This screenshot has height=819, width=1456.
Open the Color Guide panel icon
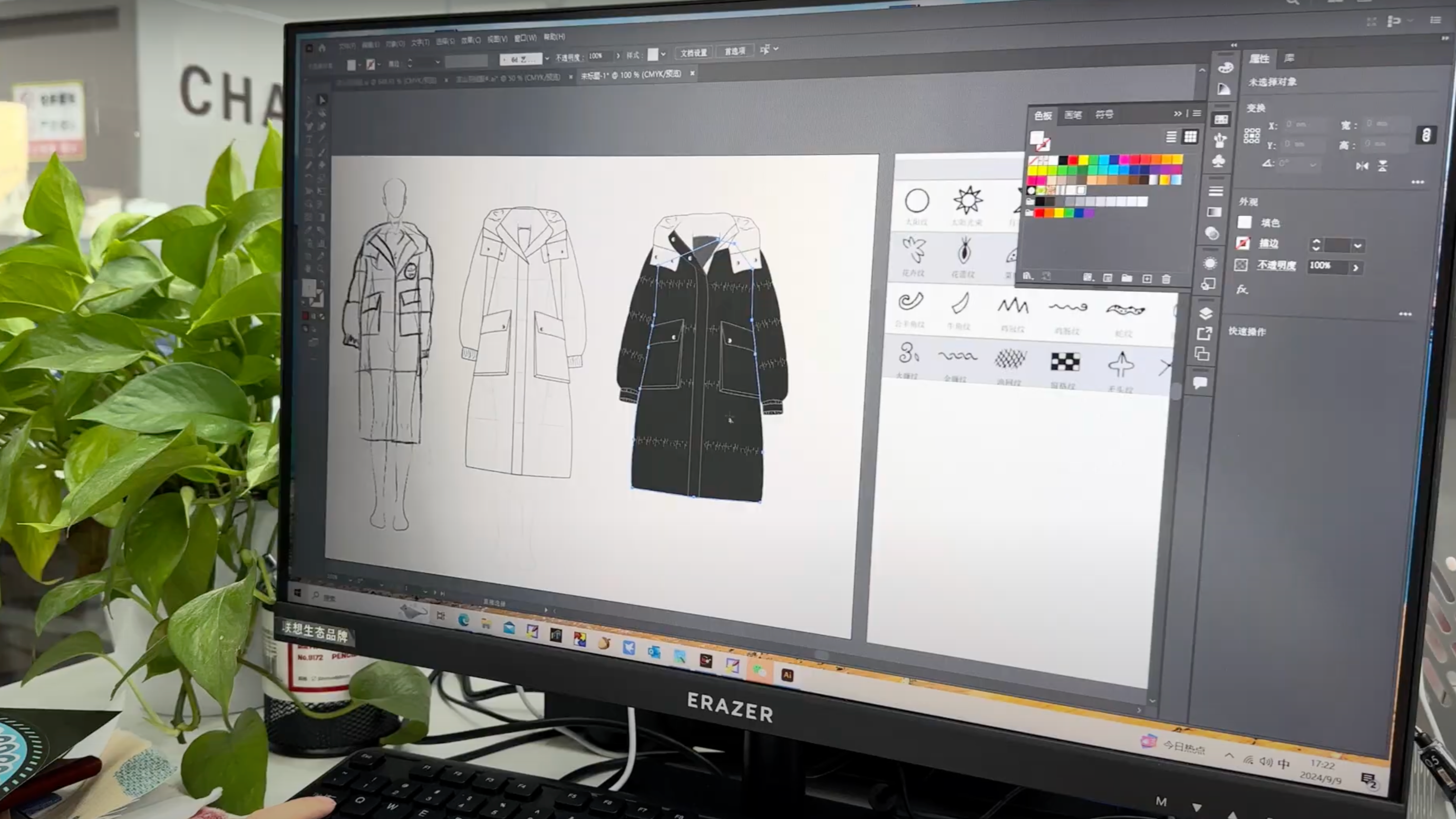click(x=1224, y=89)
